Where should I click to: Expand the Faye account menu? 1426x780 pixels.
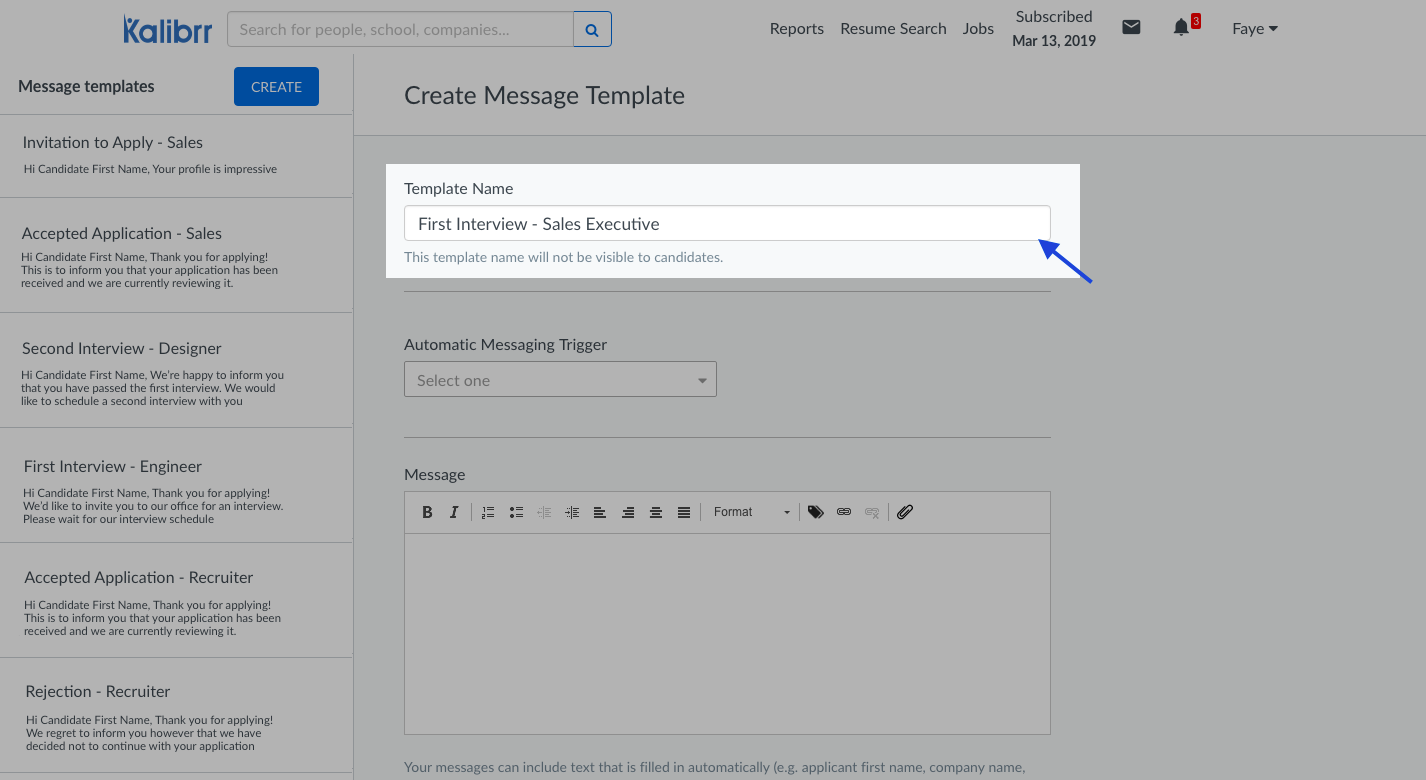click(x=1254, y=28)
